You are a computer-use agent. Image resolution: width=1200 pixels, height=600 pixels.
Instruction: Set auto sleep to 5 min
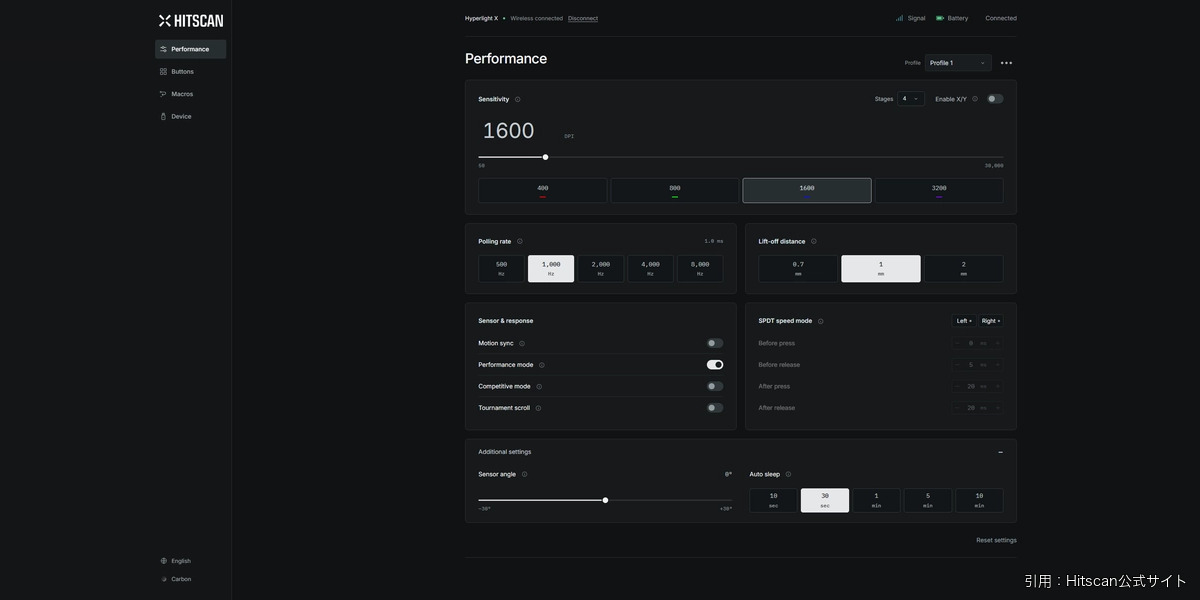928,500
